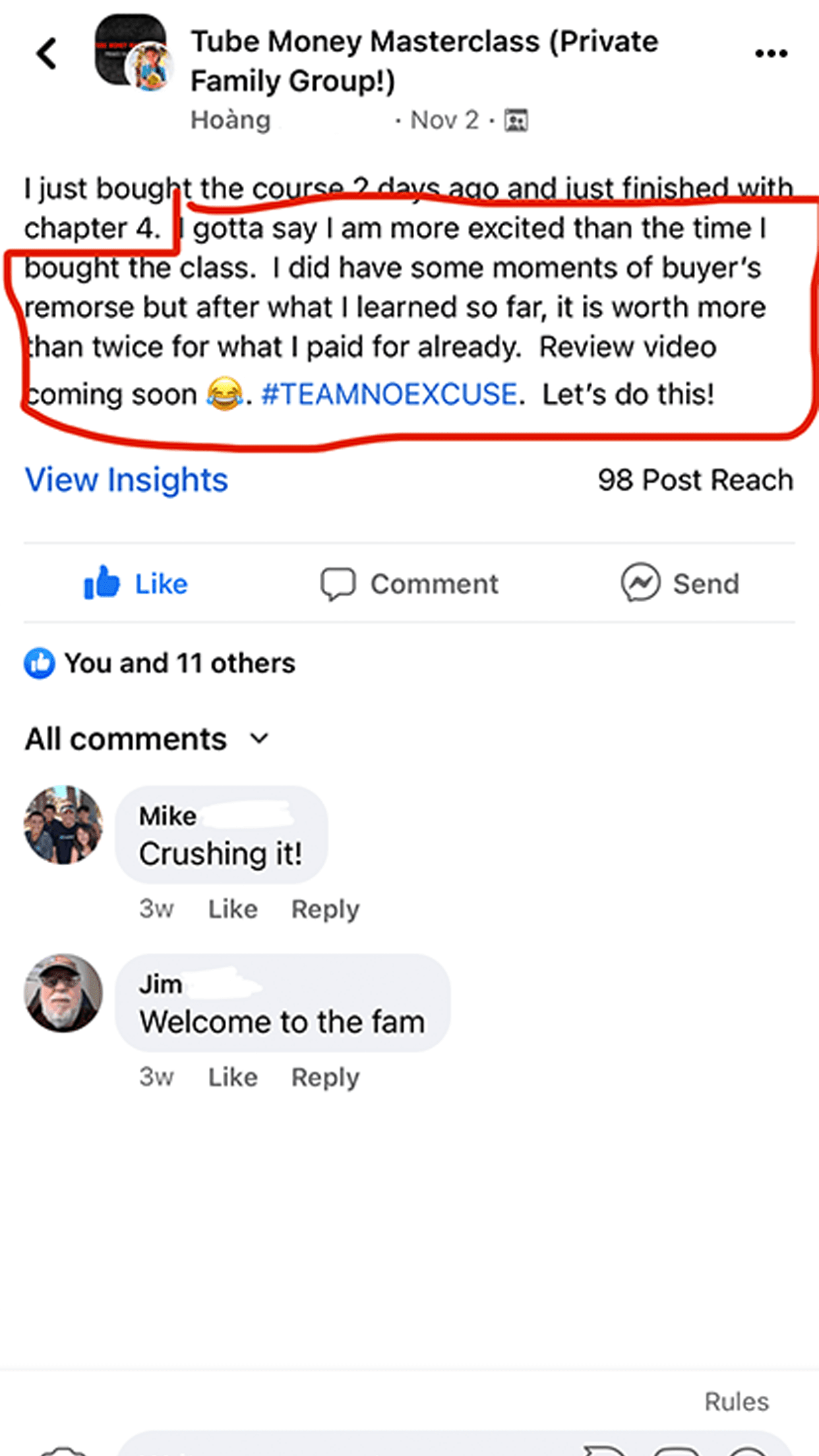Toggle the Like thumbs-up on post

point(102,583)
